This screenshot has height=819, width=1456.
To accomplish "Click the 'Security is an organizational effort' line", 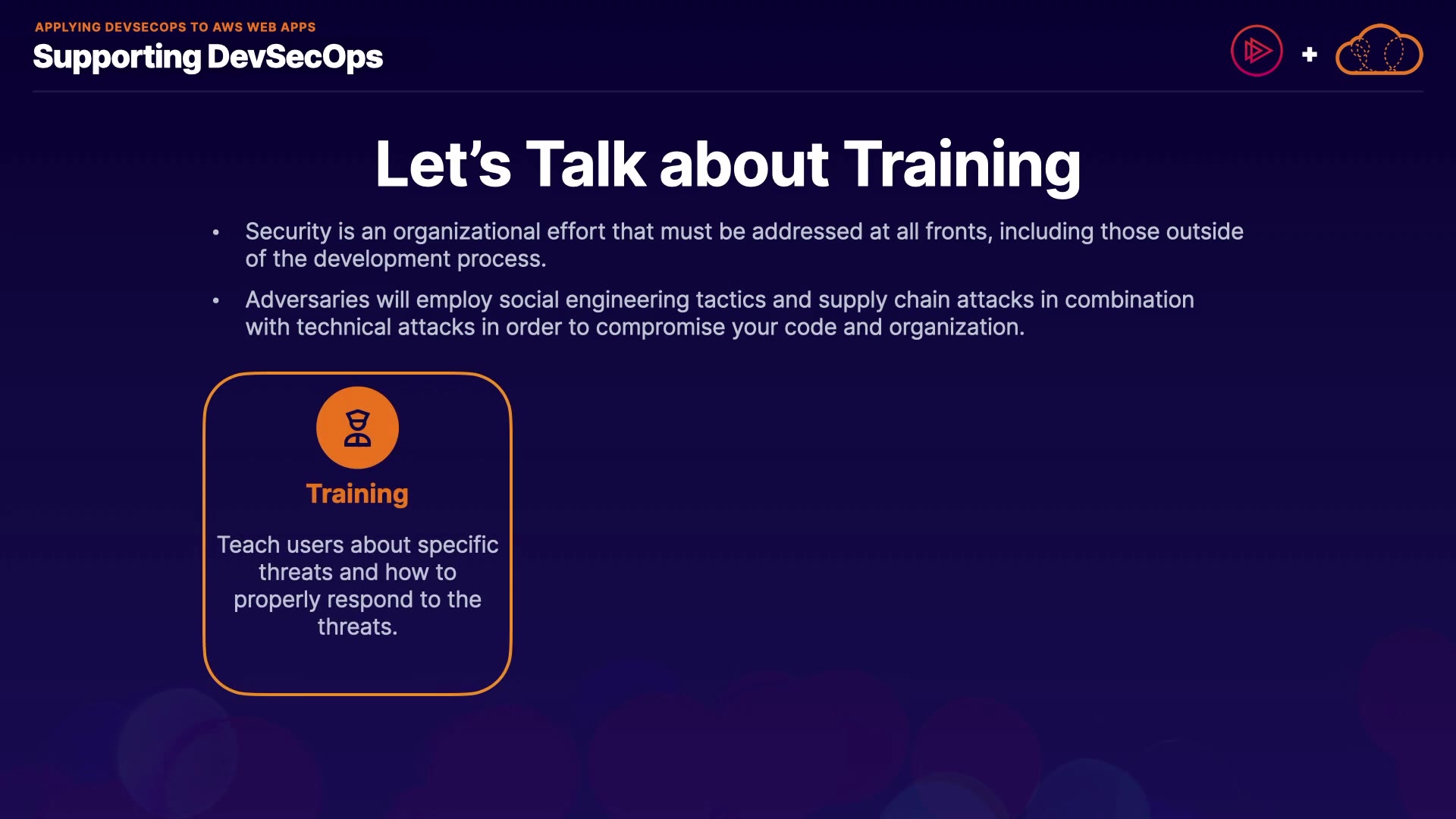I will [743, 231].
